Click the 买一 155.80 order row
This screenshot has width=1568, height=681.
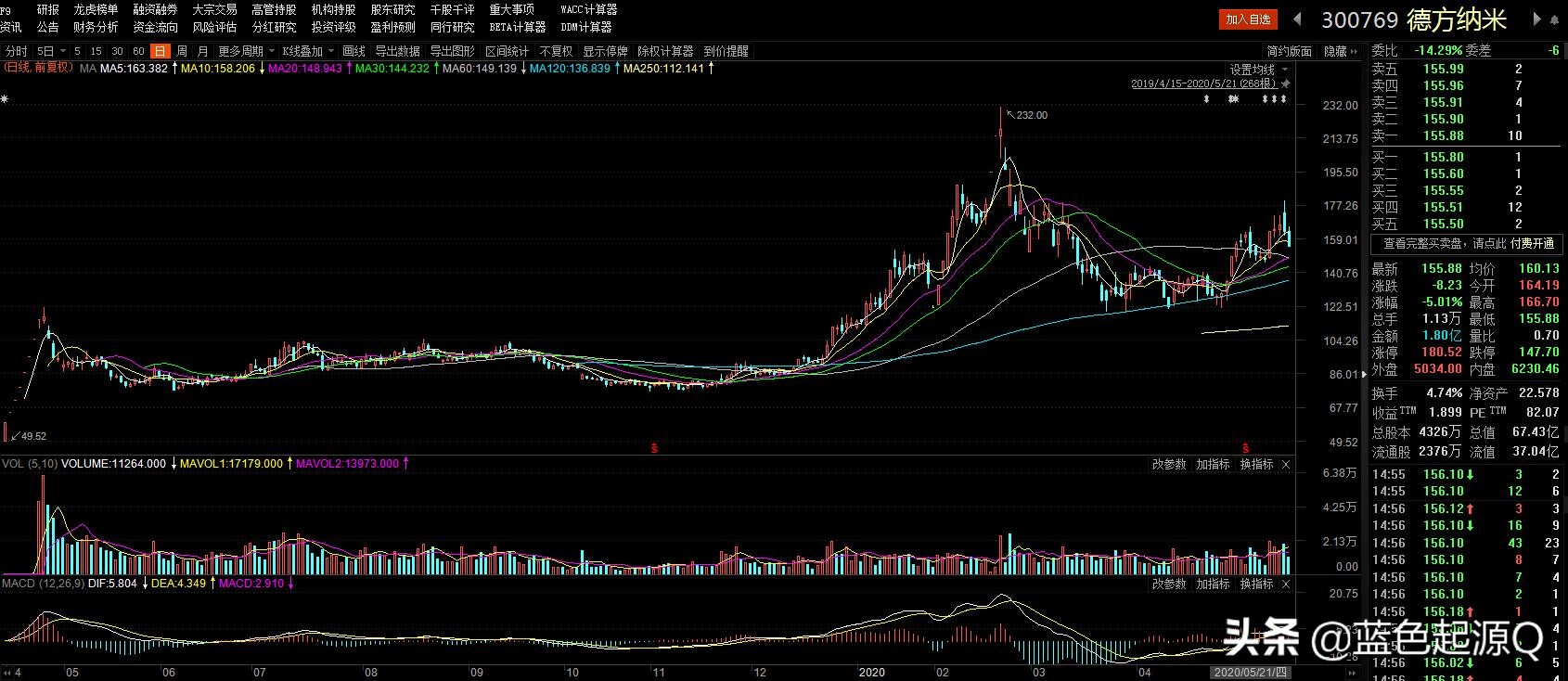tap(1466, 158)
